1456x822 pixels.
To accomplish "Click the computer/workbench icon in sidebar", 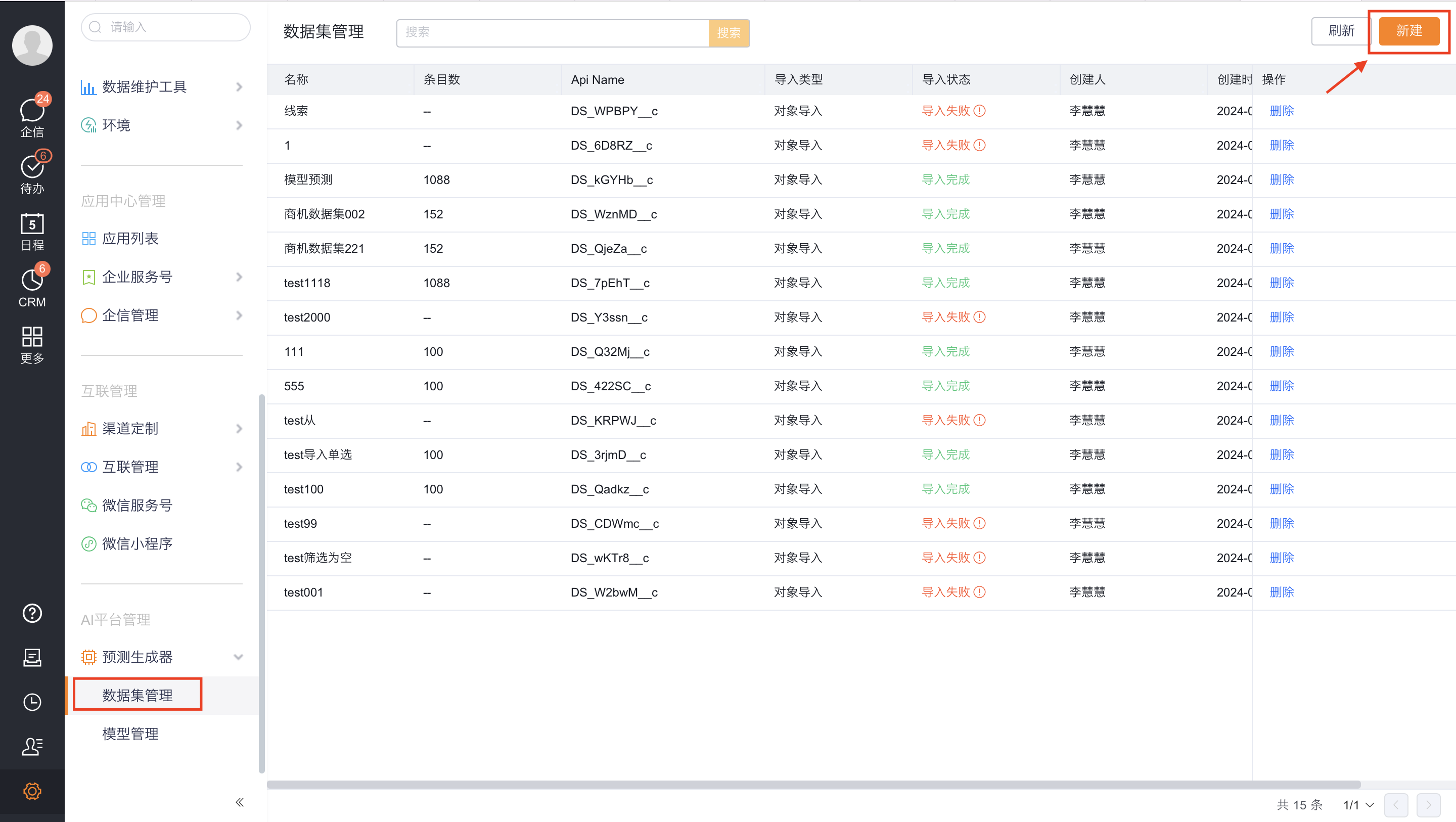I will [32, 658].
